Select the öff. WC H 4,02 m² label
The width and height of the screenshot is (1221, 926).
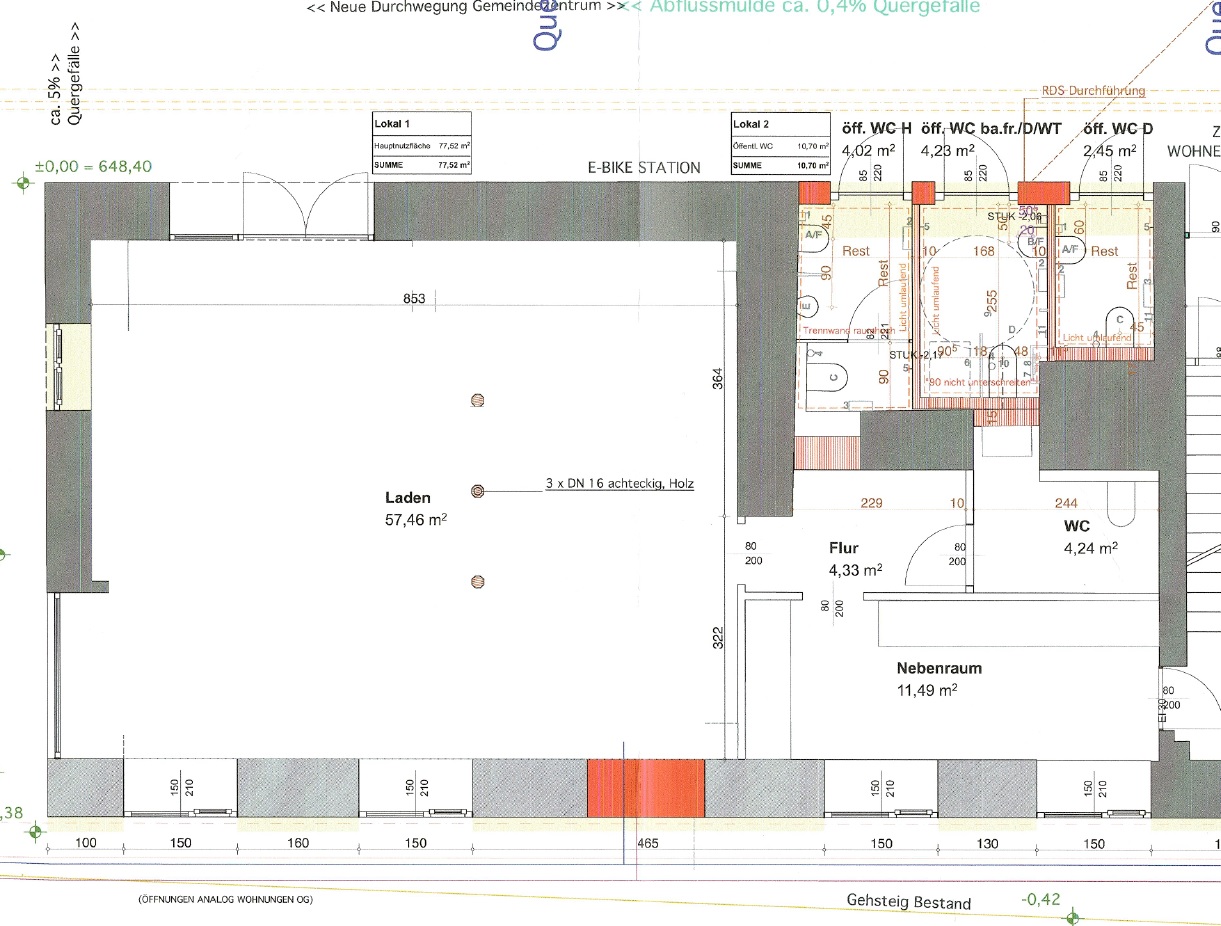coord(876,139)
